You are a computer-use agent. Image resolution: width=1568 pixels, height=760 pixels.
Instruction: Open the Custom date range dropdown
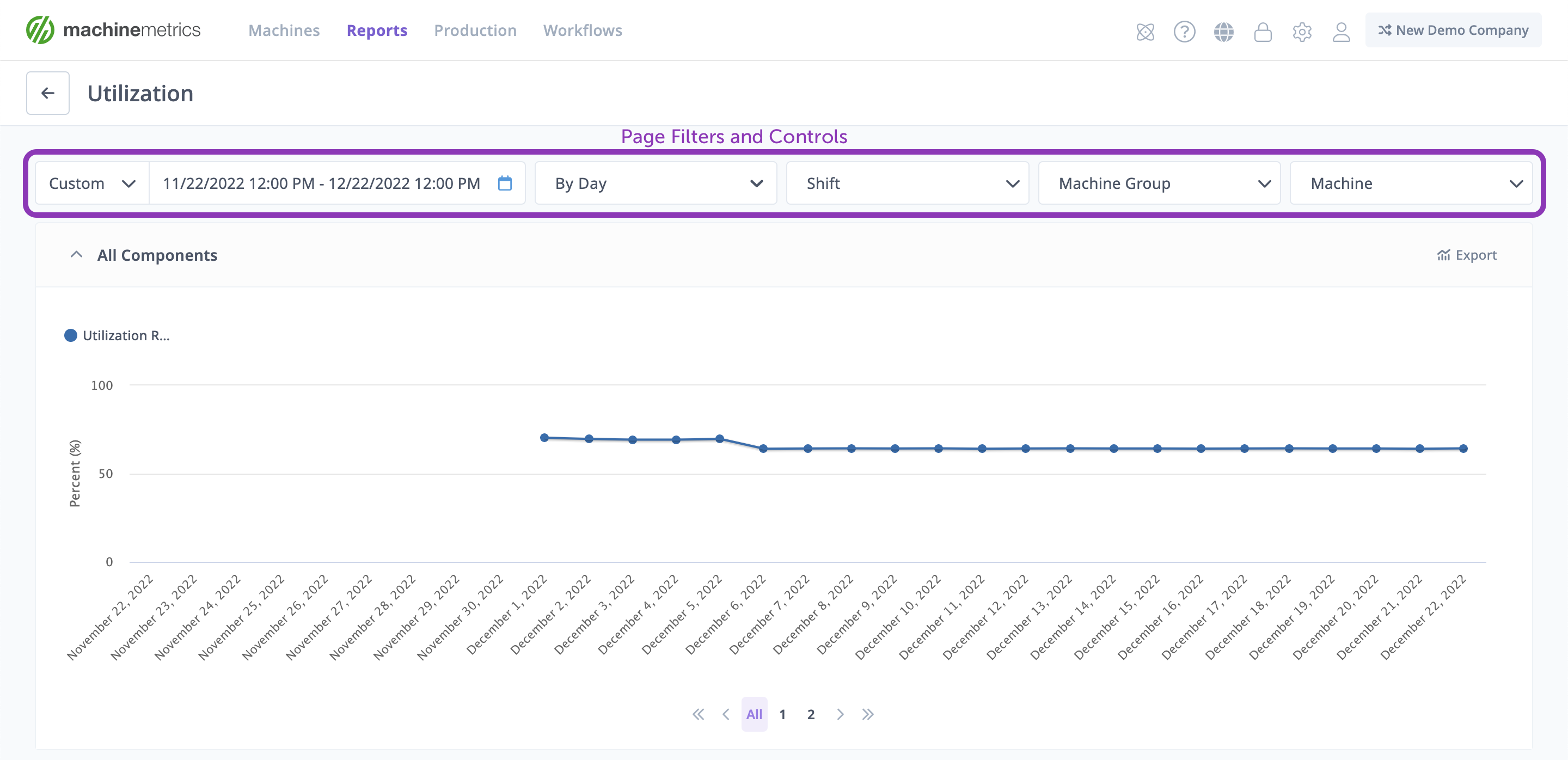(92, 183)
